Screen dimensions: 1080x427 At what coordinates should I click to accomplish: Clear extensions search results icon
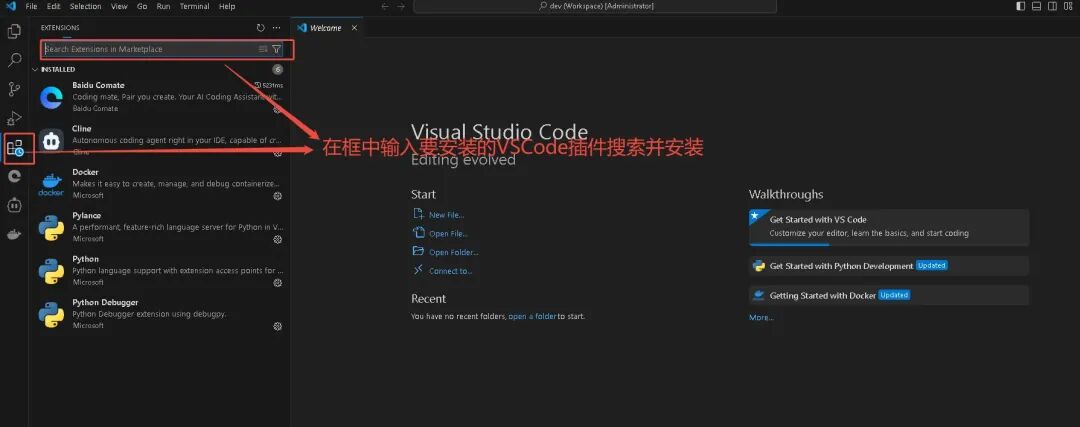pyautogui.click(x=262, y=49)
